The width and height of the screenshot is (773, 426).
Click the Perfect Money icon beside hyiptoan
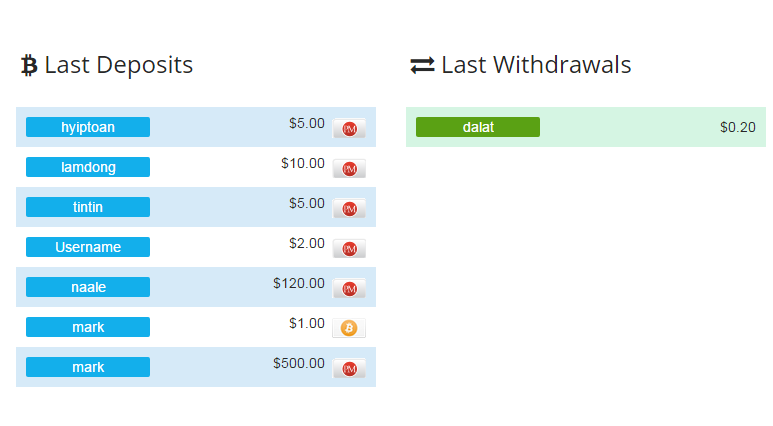pos(349,129)
